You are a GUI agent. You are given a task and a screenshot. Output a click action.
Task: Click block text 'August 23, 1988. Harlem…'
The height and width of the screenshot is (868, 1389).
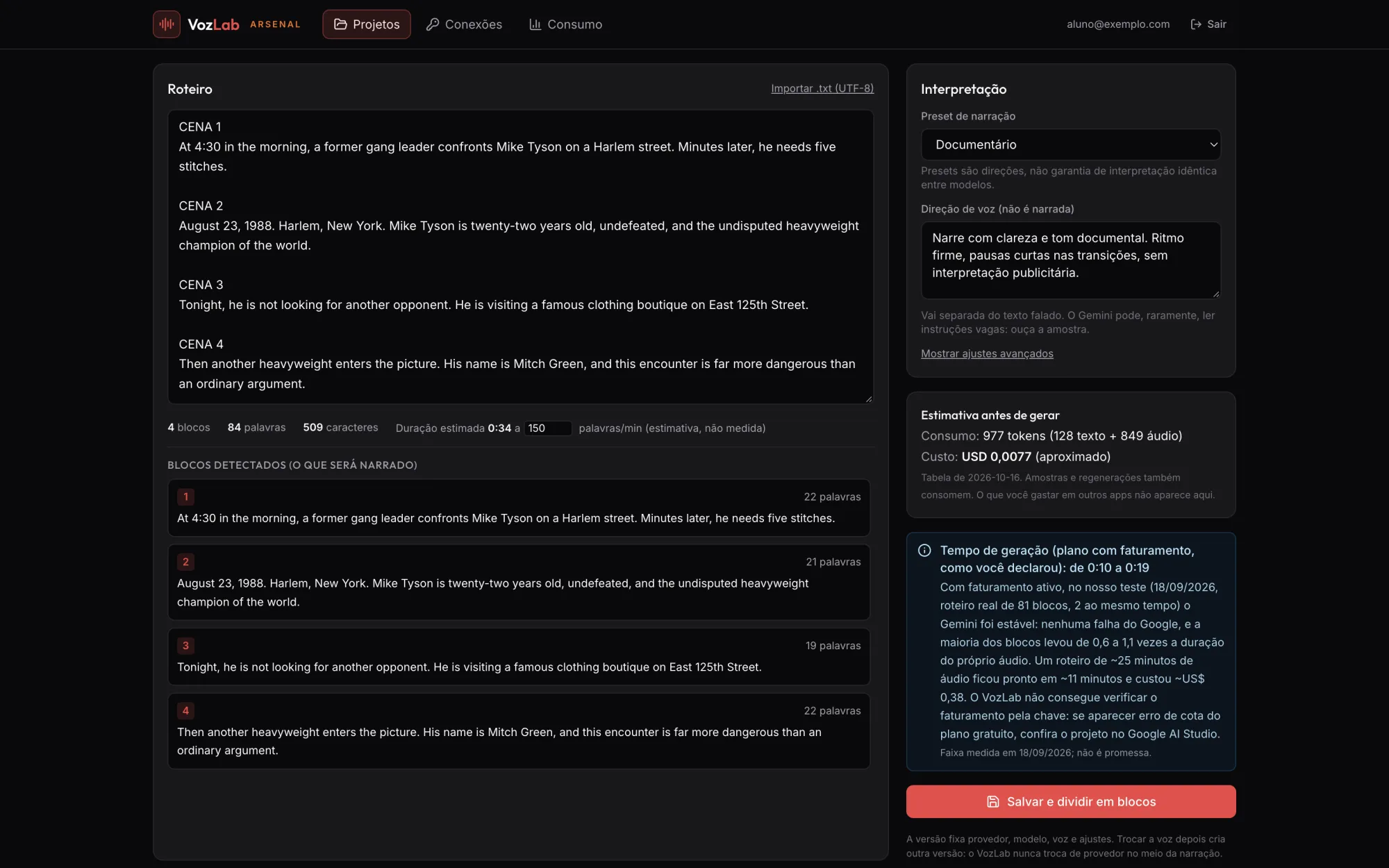(x=492, y=592)
